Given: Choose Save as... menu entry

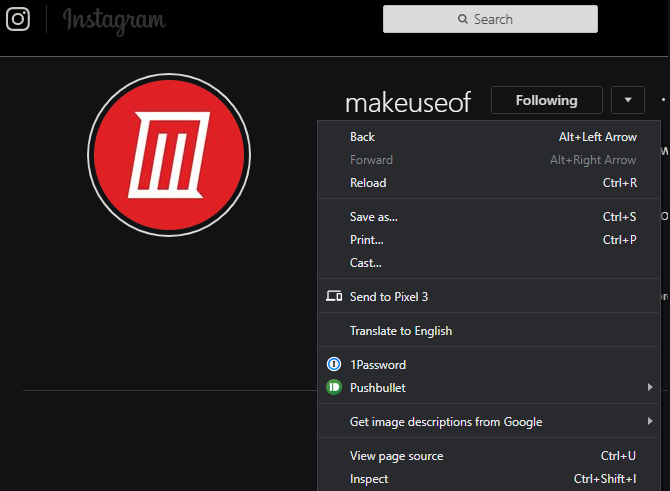Looking at the screenshot, I should click(x=374, y=217).
